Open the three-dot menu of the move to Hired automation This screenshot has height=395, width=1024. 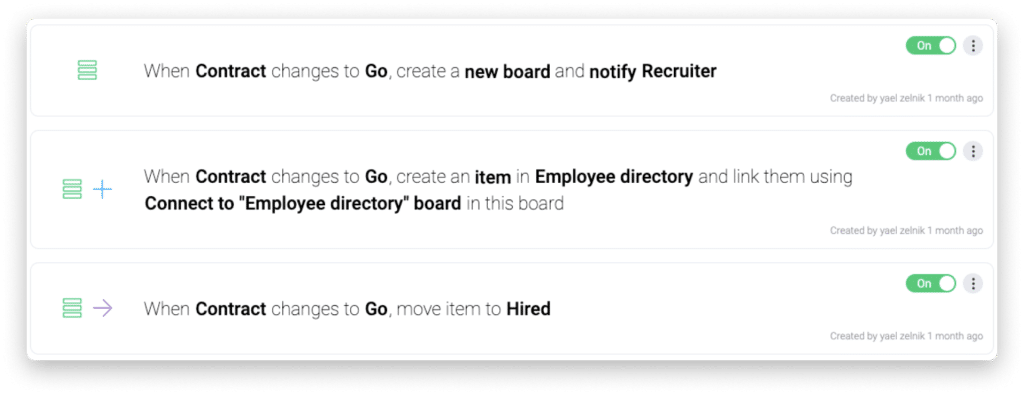[973, 283]
